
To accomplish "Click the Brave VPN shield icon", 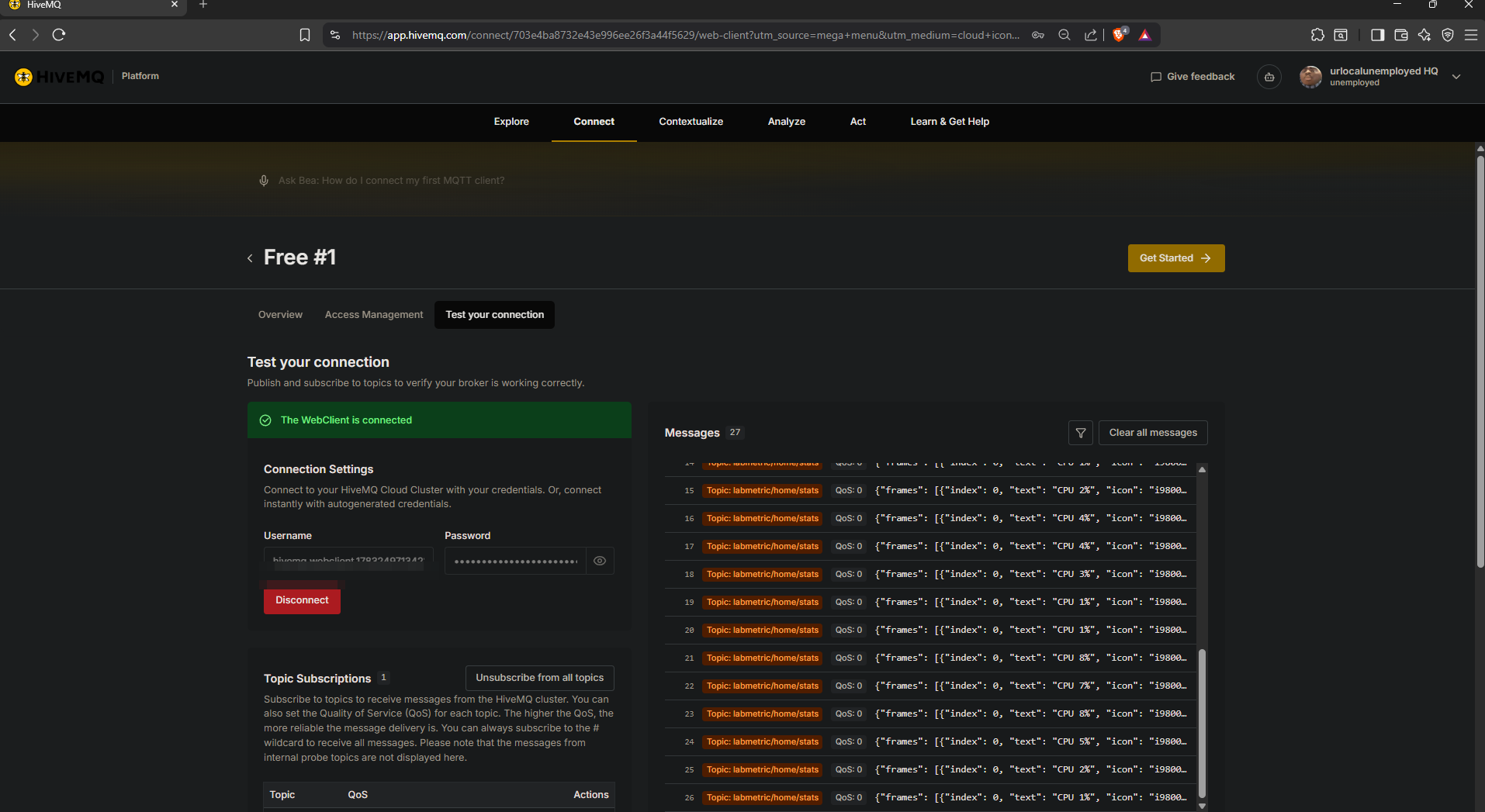I will point(1448,35).
